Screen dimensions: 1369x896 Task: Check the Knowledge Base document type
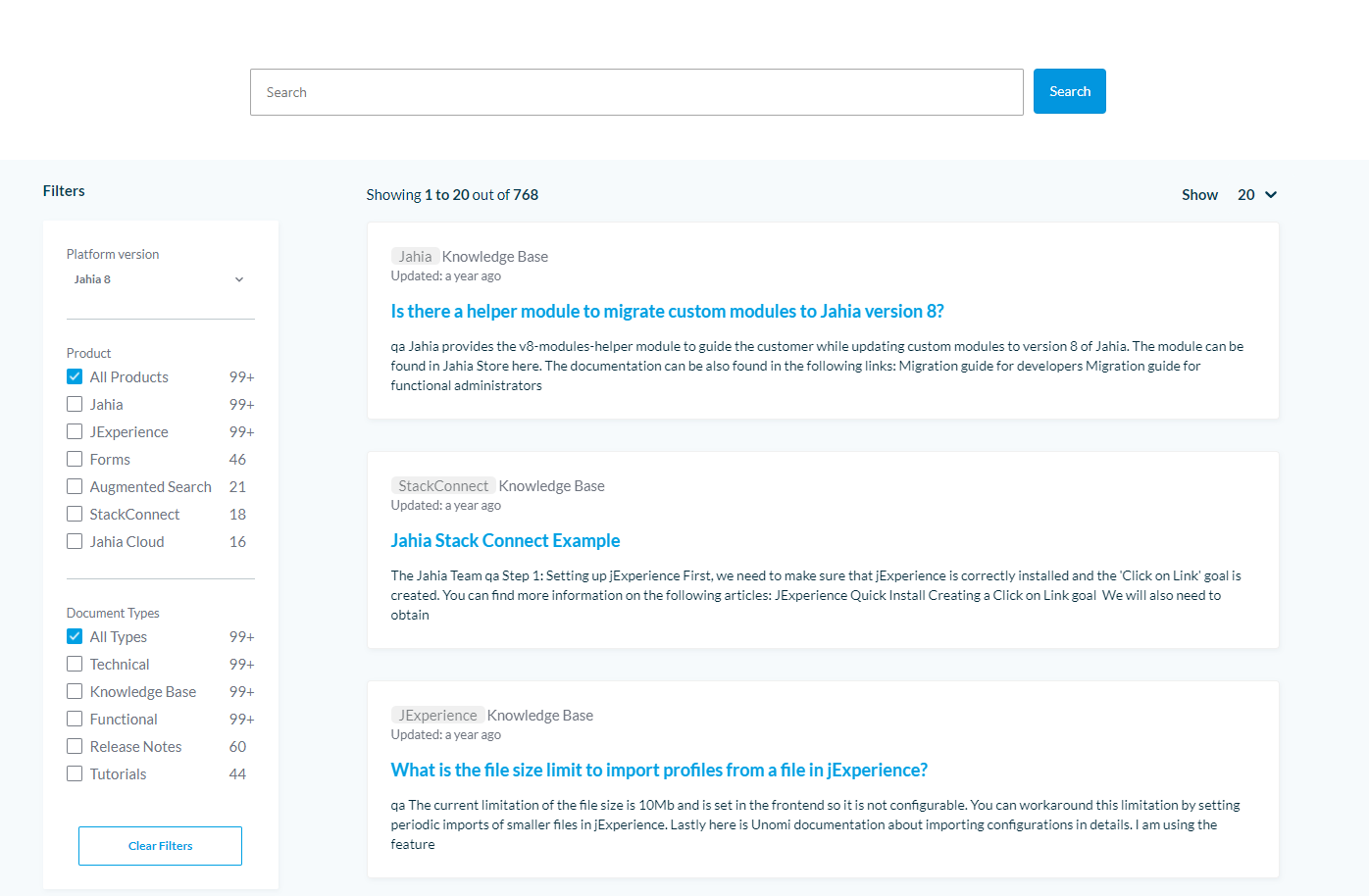(75, 691)
